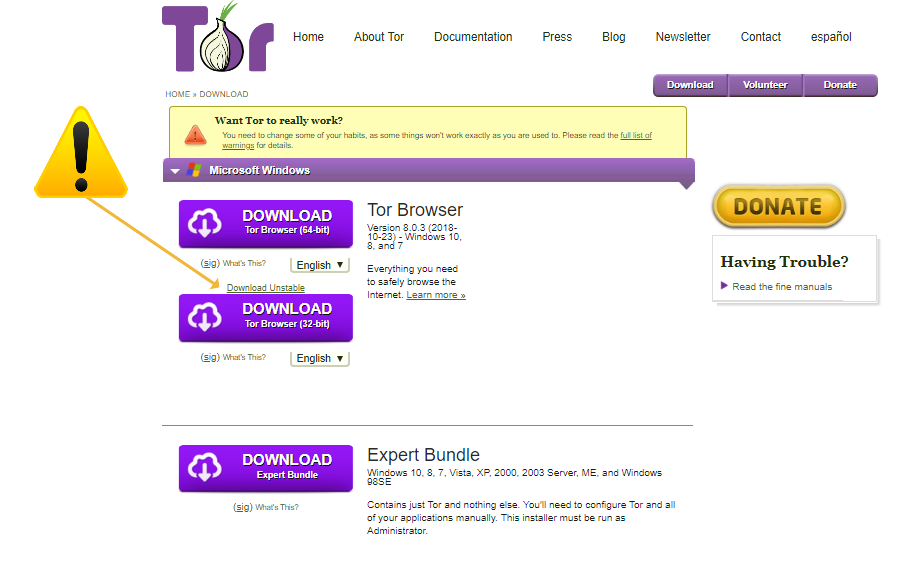Download Tor Browser 32-bit
The height and width of the screenshot is (571, 901).
(265, 318)
